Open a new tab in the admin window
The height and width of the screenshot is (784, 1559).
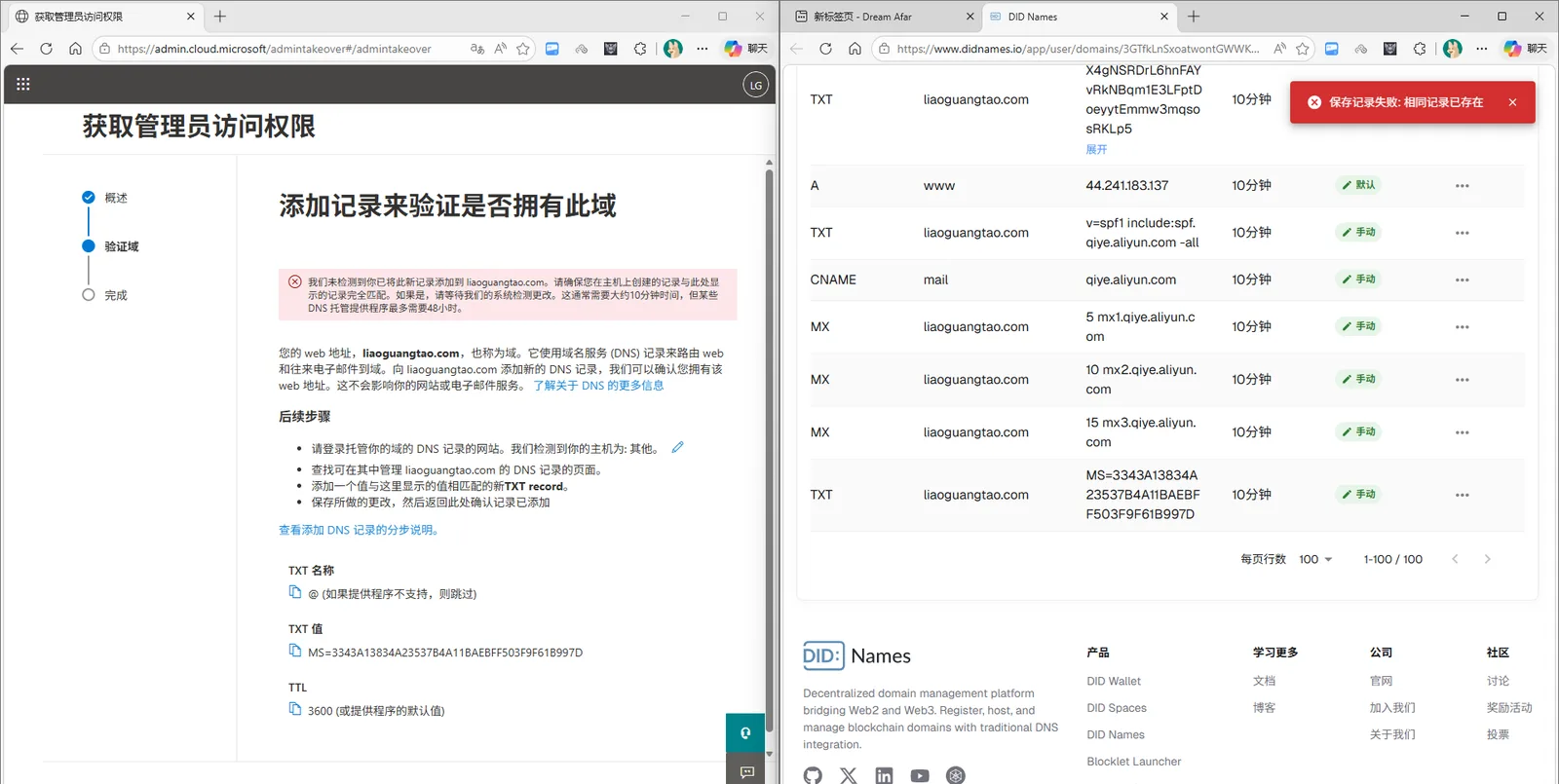[x=220, y=17]
